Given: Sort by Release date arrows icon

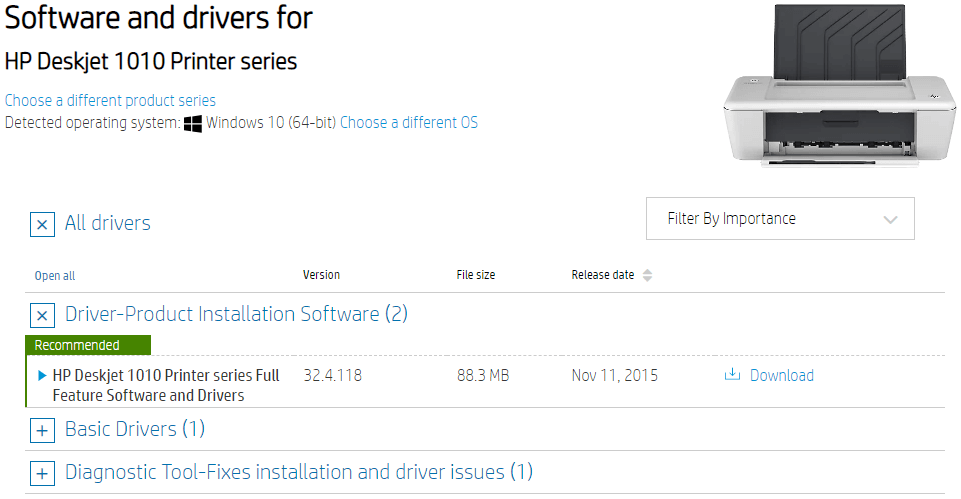Looking at the screenshot, I should pos(647,276).
